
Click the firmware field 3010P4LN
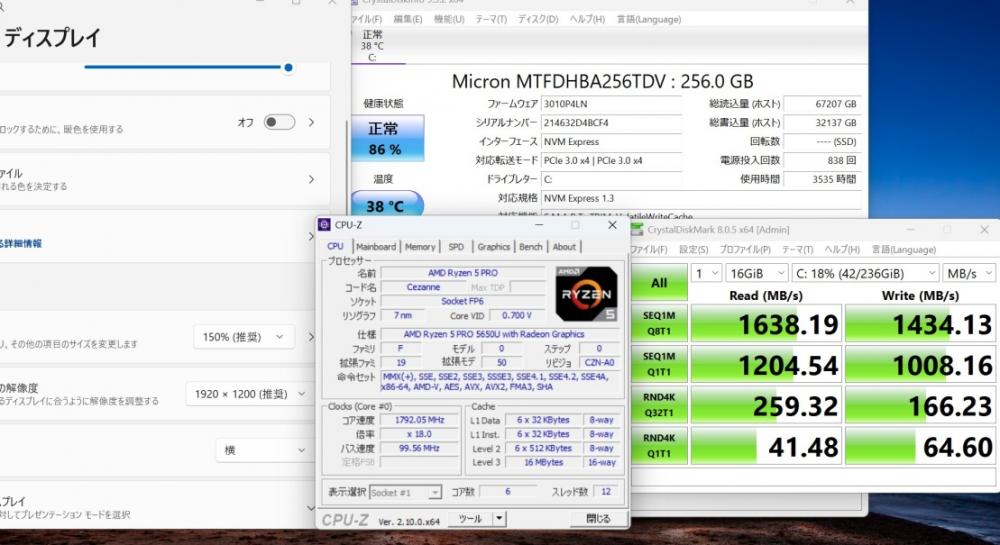pos(611,104)
